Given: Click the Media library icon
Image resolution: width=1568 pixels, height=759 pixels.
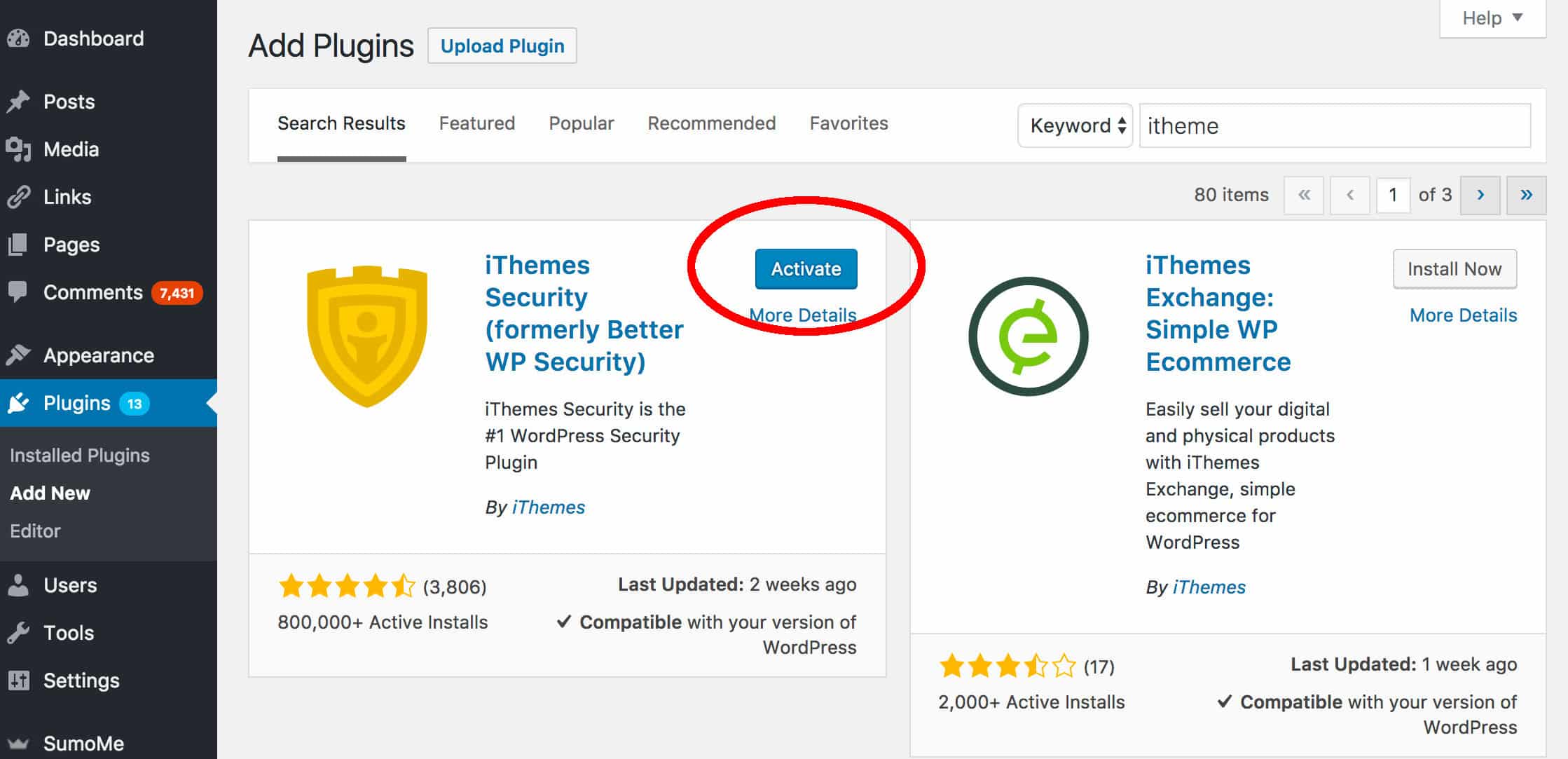Looking at the screenshot, I should point(18,149).
